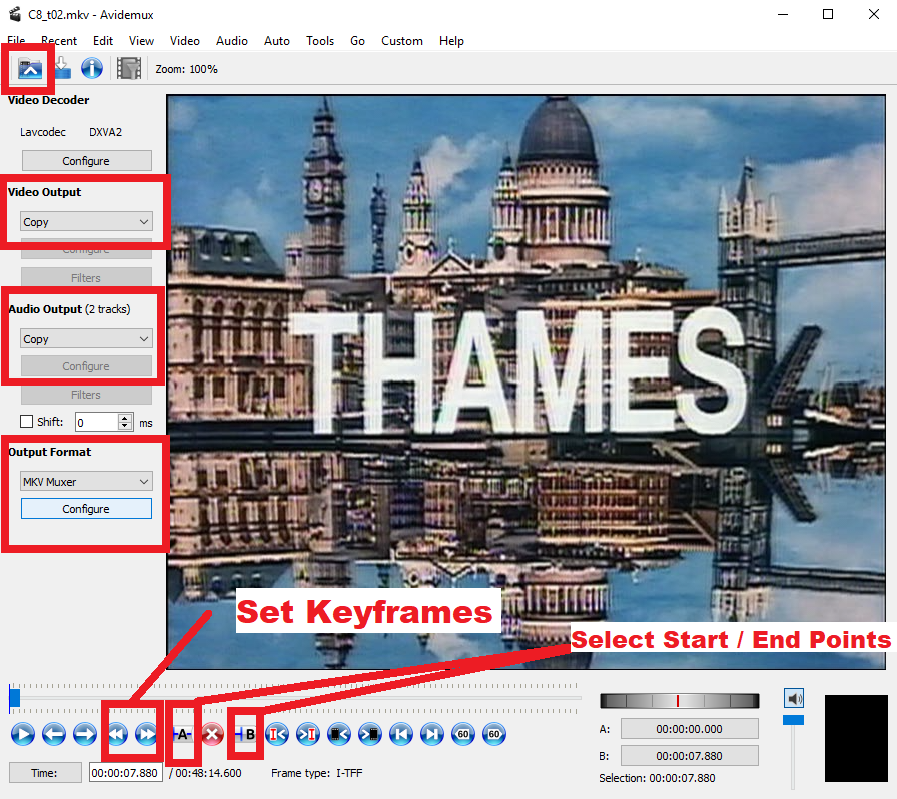Open the Audio menu
Image resolution: width=897 pixels, height=799 pixels.
232,41
